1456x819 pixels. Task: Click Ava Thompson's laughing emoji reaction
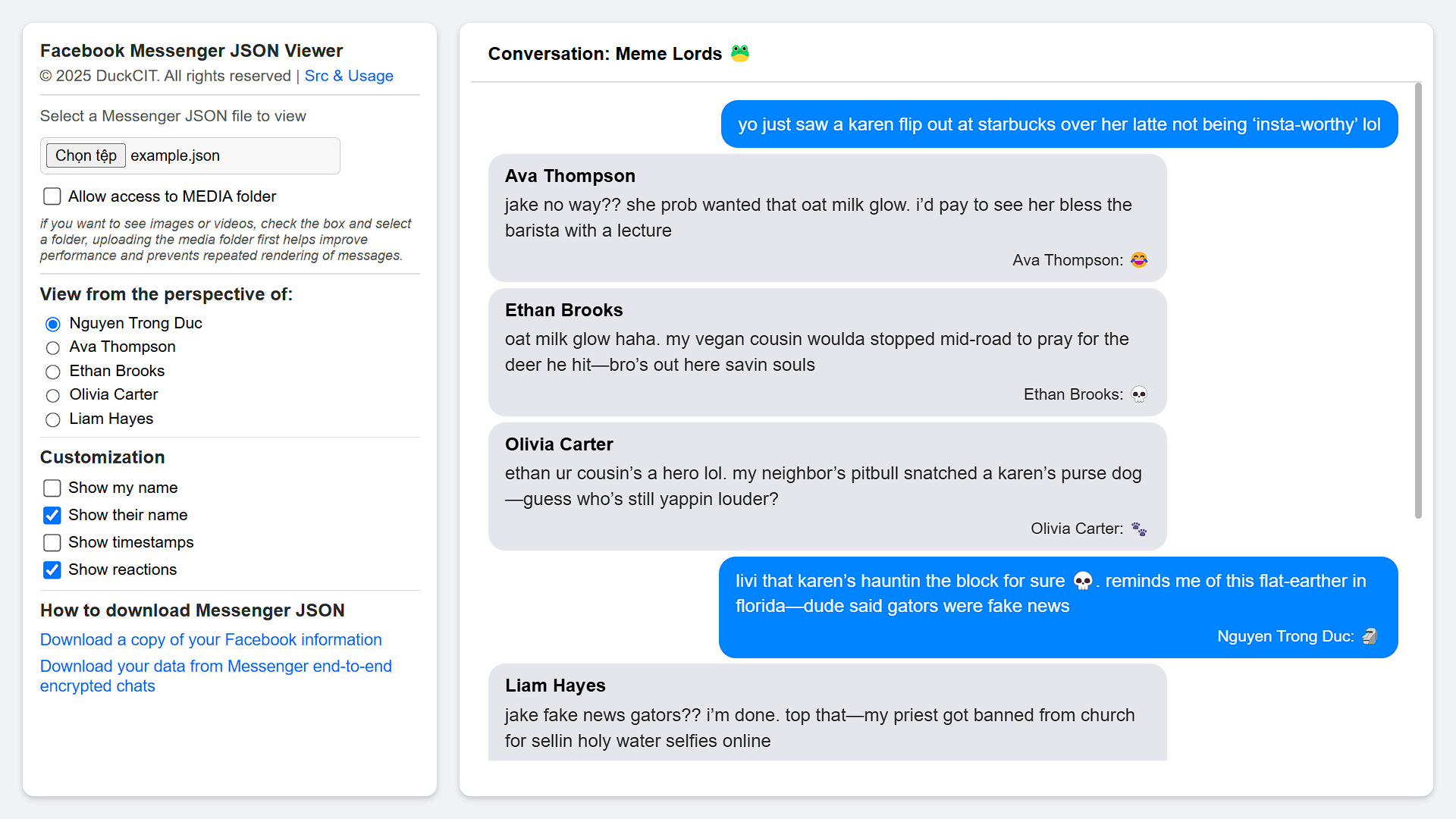(x=1138, y=260)
